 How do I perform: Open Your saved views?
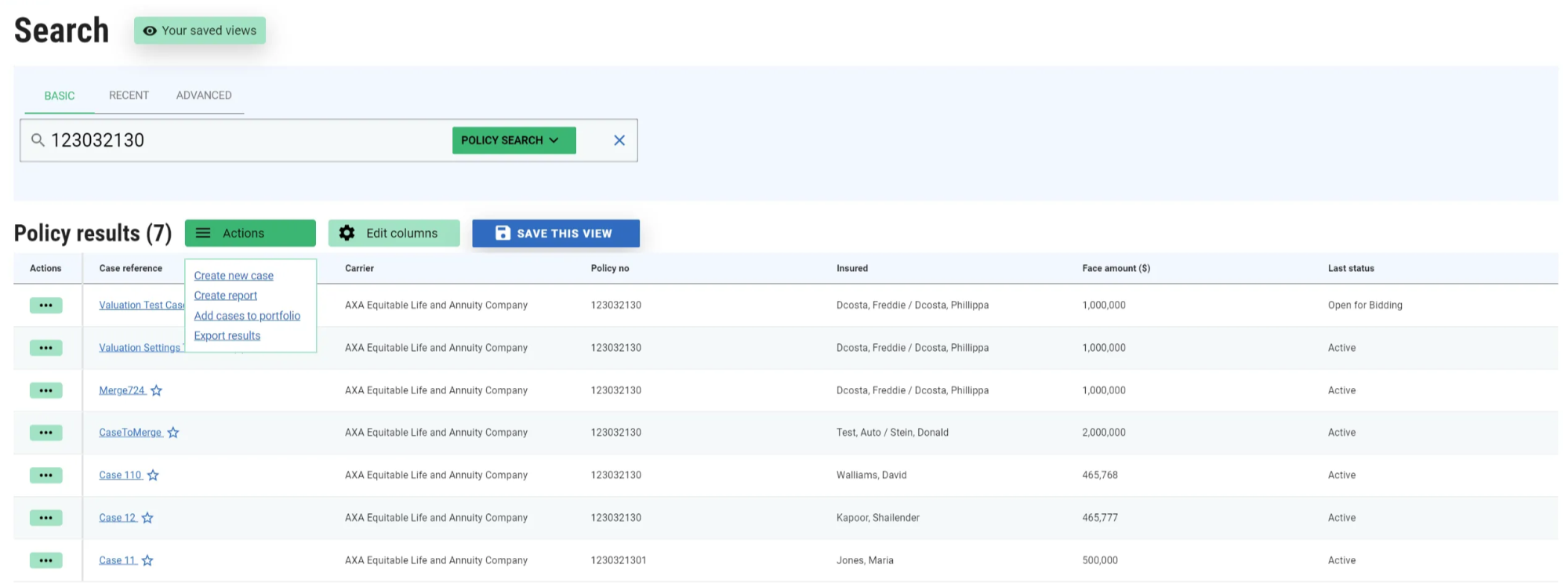tap(200, 31)
